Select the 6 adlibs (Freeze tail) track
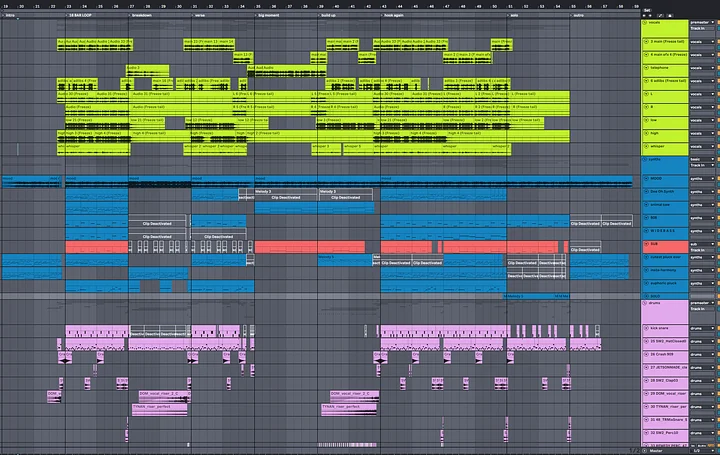The image size is (720, 455). coord(664,84)
